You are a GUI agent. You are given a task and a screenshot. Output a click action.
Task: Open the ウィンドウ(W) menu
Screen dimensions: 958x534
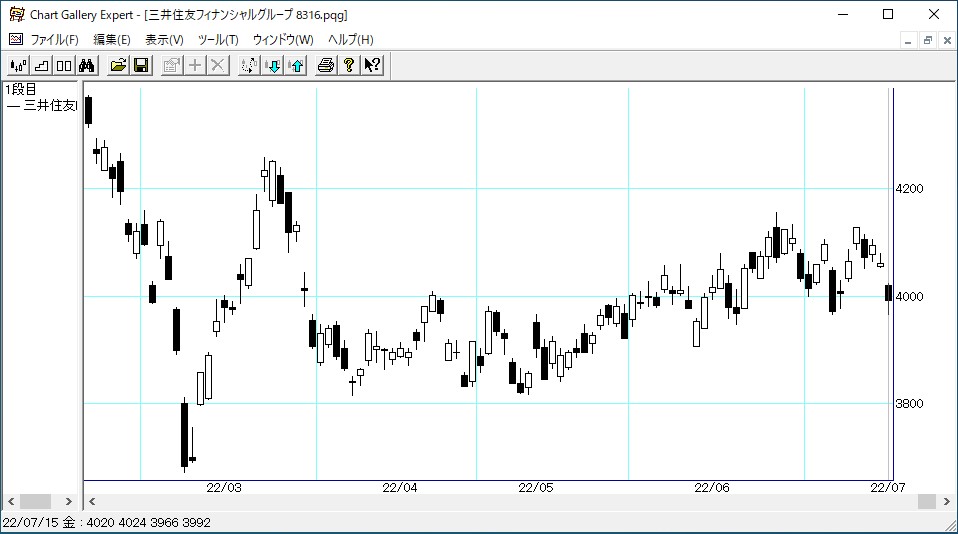coord(283,40)
